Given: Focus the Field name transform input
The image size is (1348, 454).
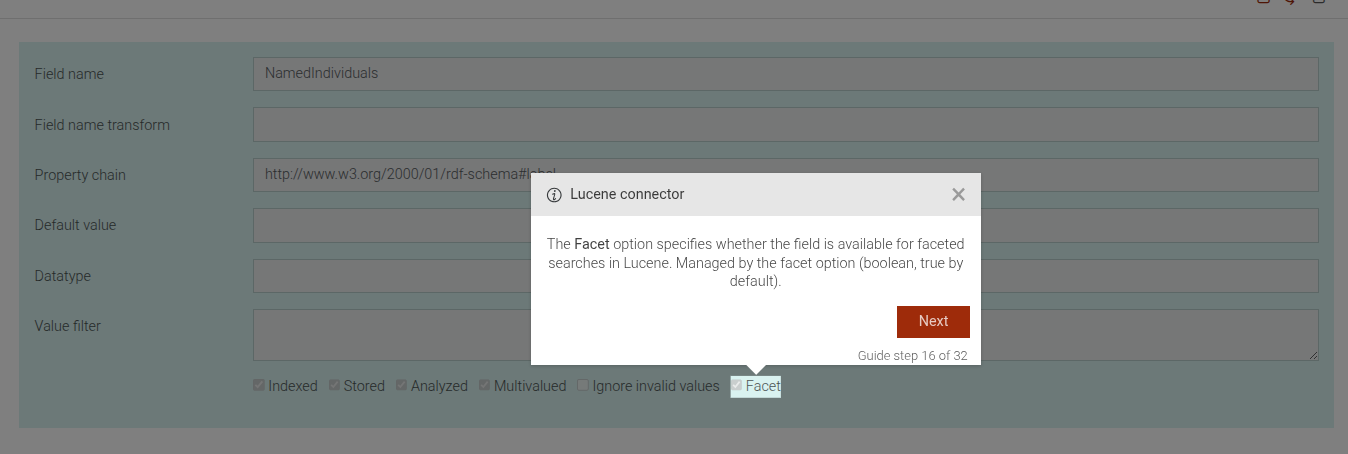Looking at the screenshot, I should pyautogui.click(x=785, y=125).
